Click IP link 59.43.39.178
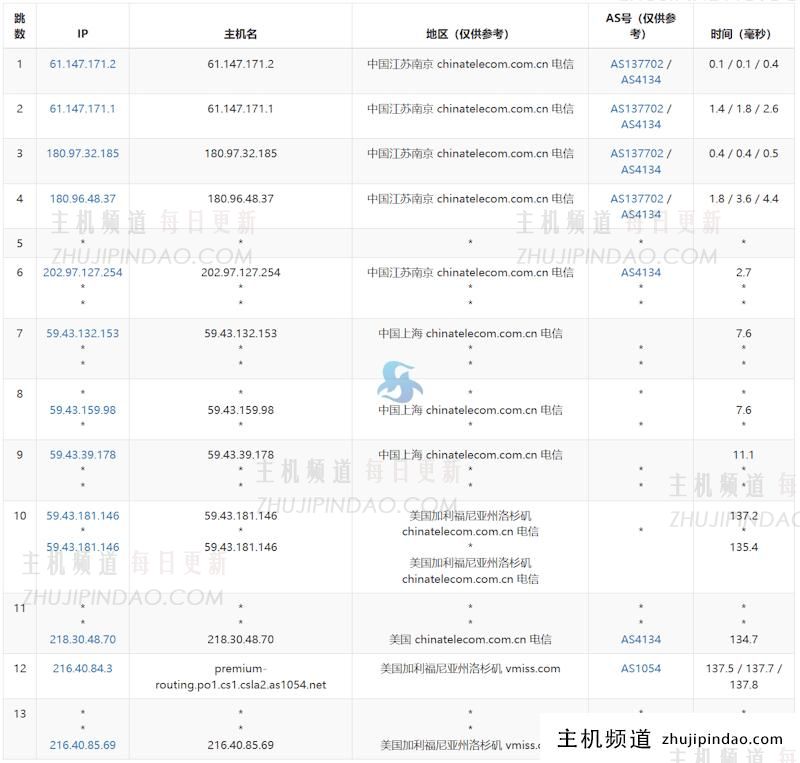 point(83,455)
